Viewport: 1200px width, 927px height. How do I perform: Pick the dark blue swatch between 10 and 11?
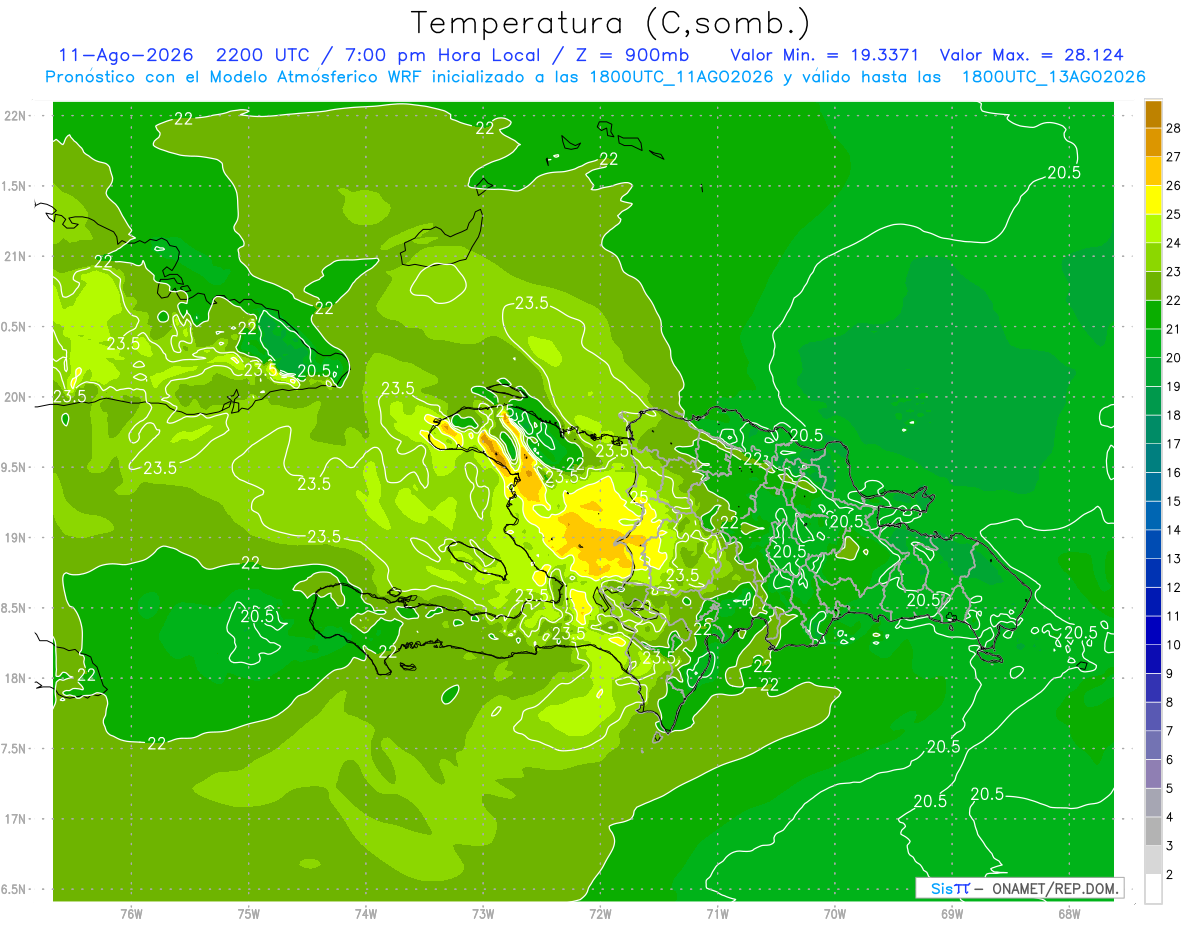tap(1153, 631)
